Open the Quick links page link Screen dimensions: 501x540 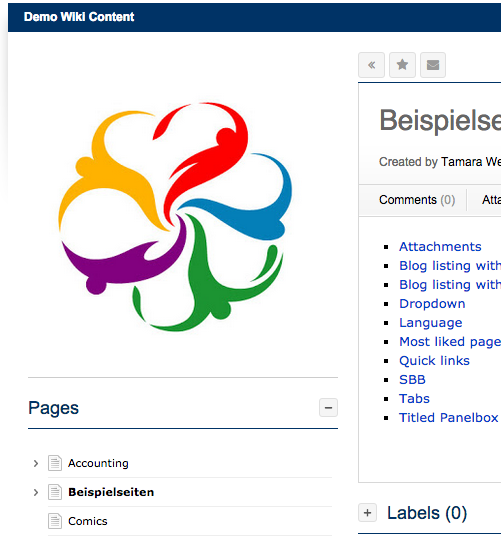434,361
